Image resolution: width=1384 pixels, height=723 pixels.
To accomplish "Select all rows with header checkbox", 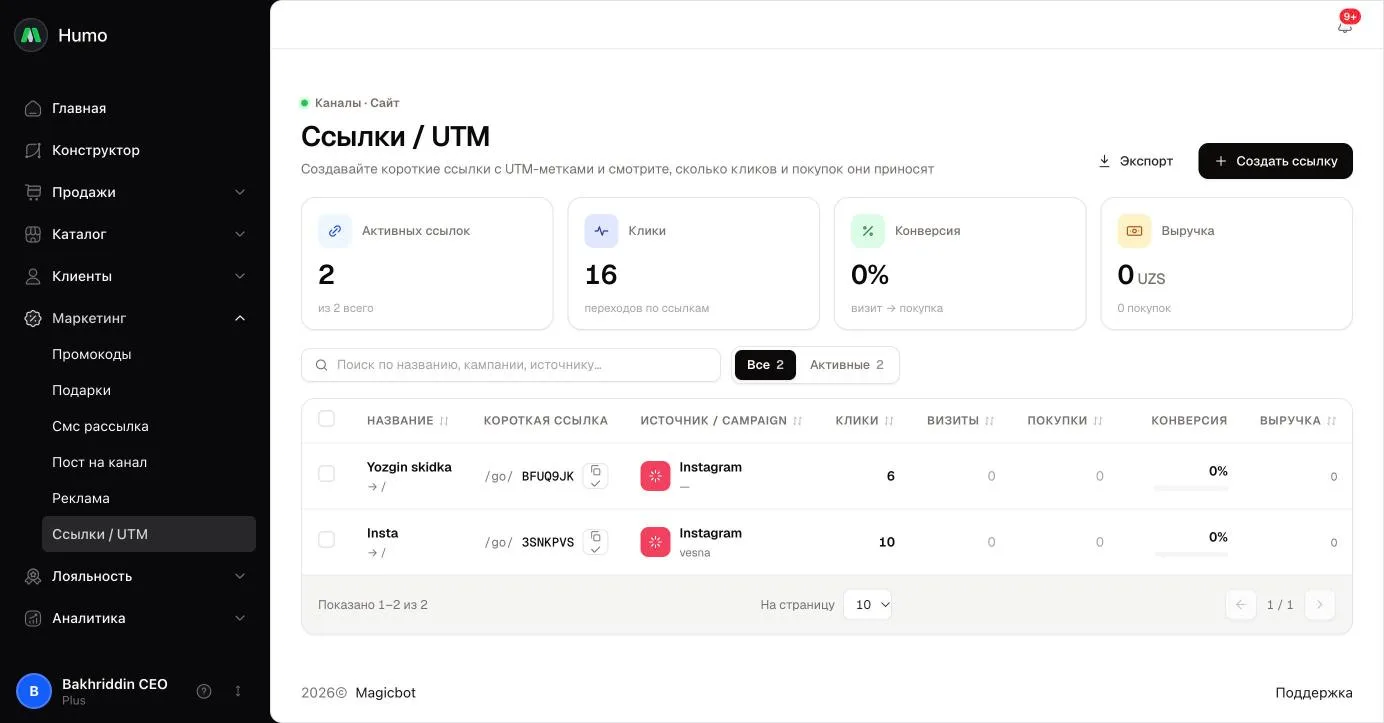I will (x=326, y=419).
